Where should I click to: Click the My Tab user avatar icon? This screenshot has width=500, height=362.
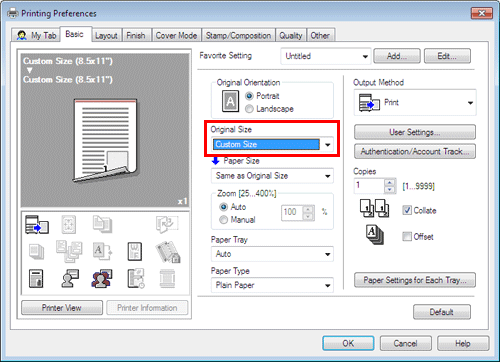point(21,35)
